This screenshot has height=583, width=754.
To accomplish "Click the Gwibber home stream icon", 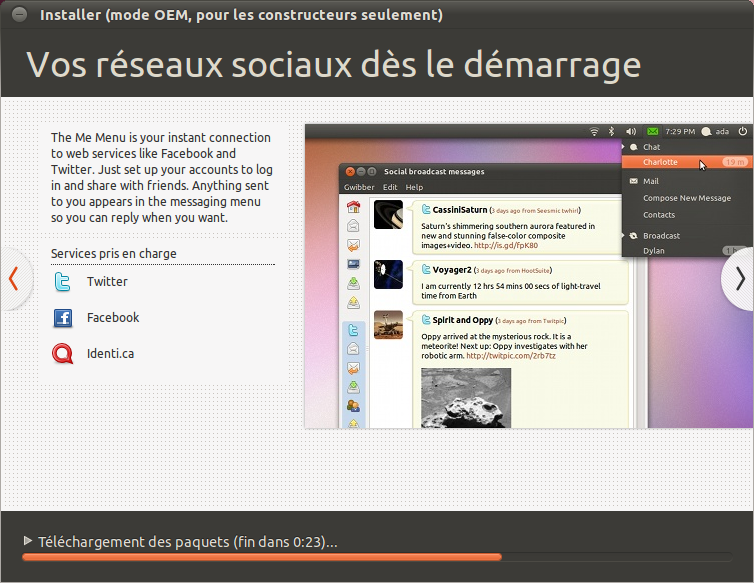I will coord(353,208).
